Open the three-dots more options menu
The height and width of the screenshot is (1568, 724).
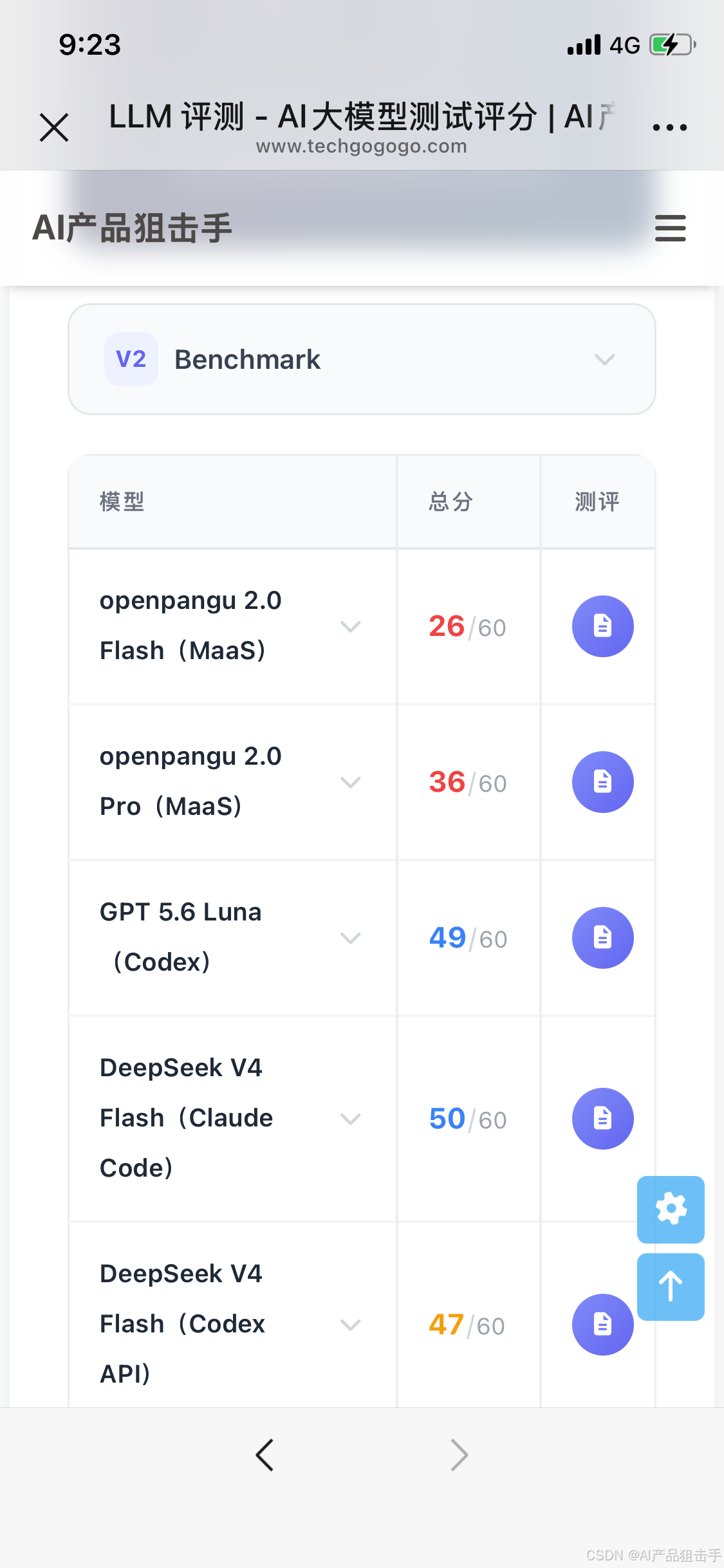pyautogui.click(x=670, y=127)
